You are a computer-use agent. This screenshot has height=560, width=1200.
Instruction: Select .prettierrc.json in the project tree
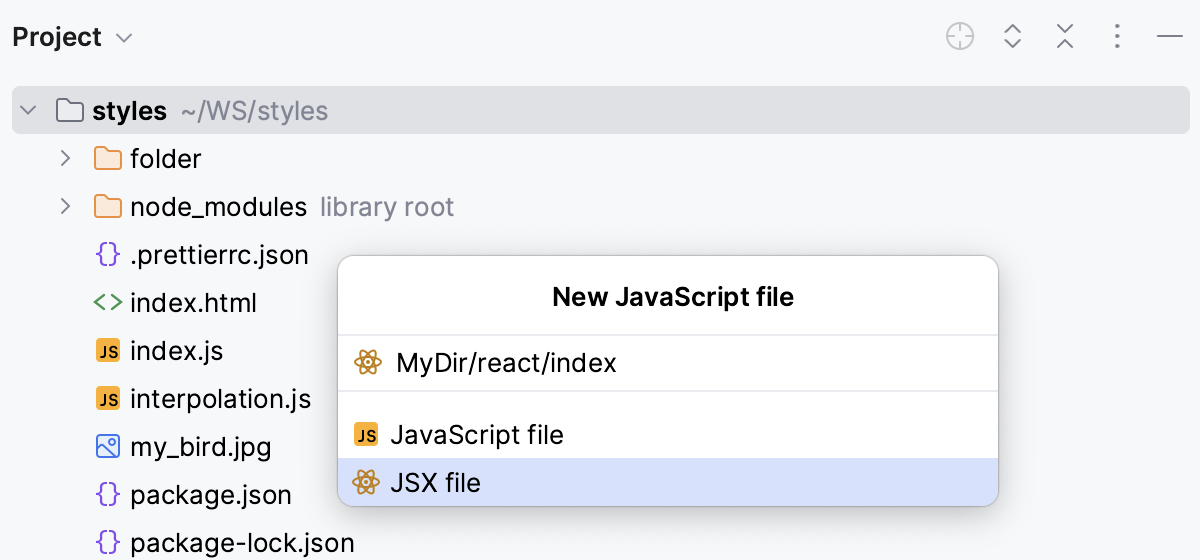pos(219,255)
